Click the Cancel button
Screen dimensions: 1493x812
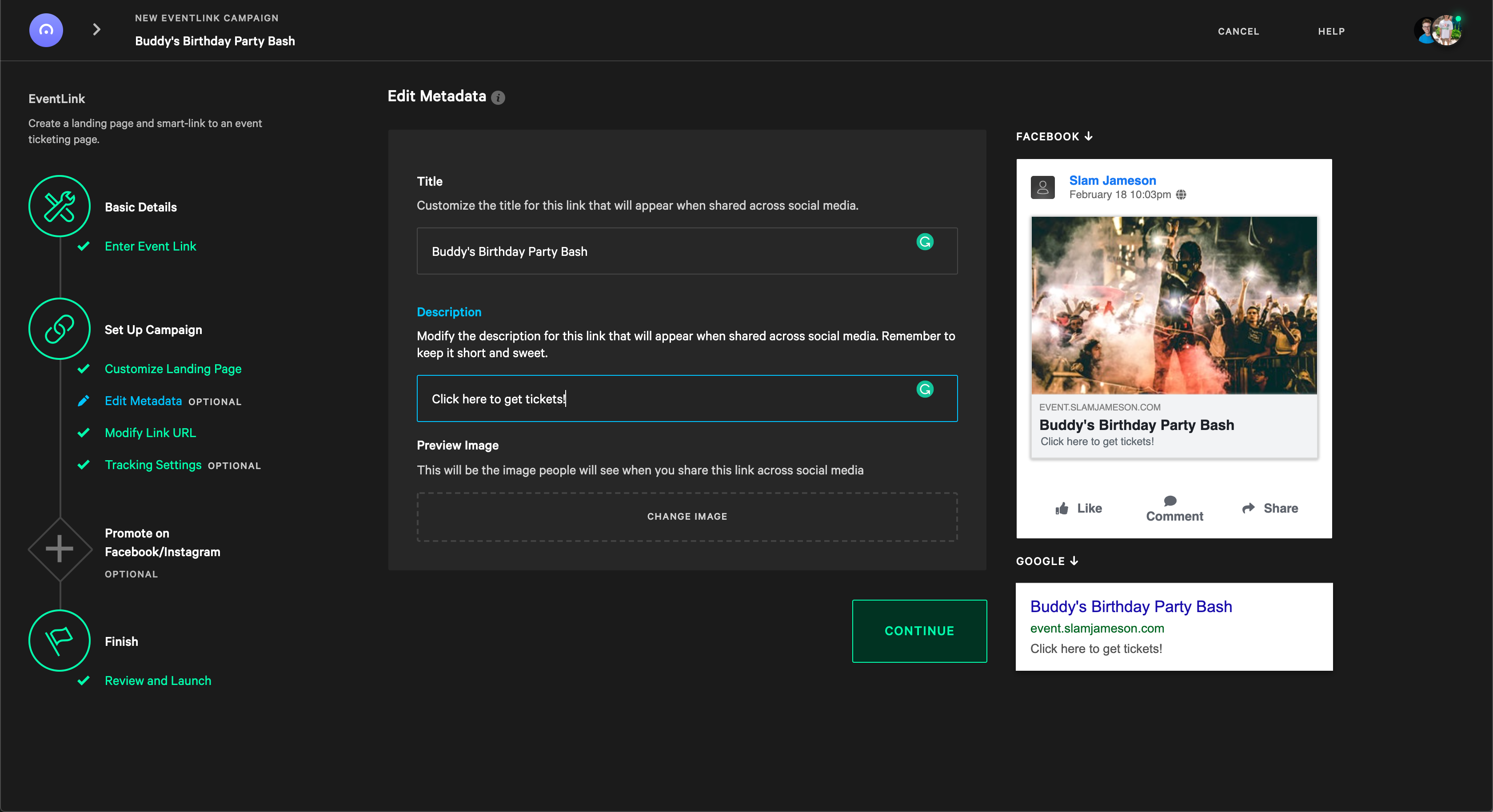pyautogui.click(x=1238, y=31)
